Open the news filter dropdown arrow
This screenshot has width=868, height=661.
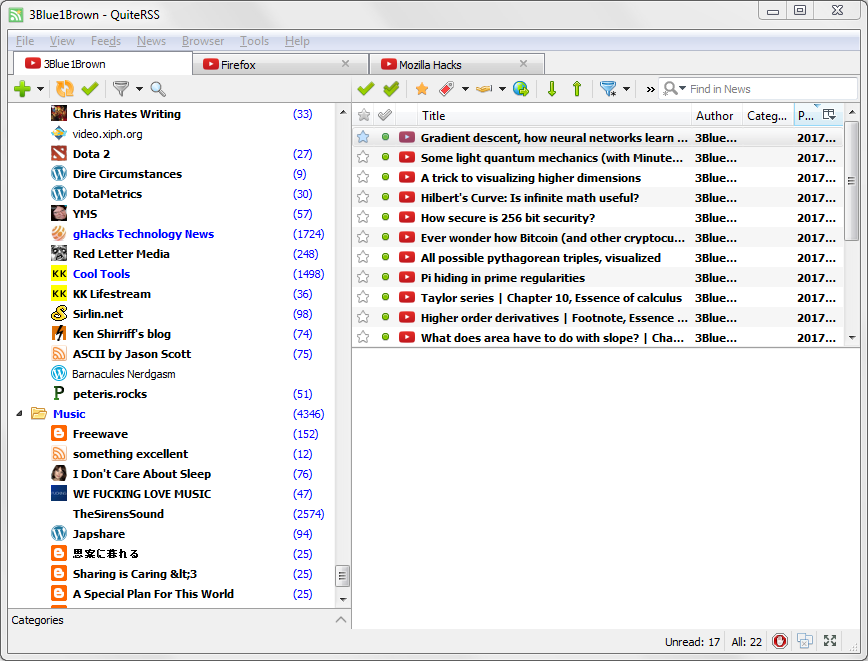(627, 89)
